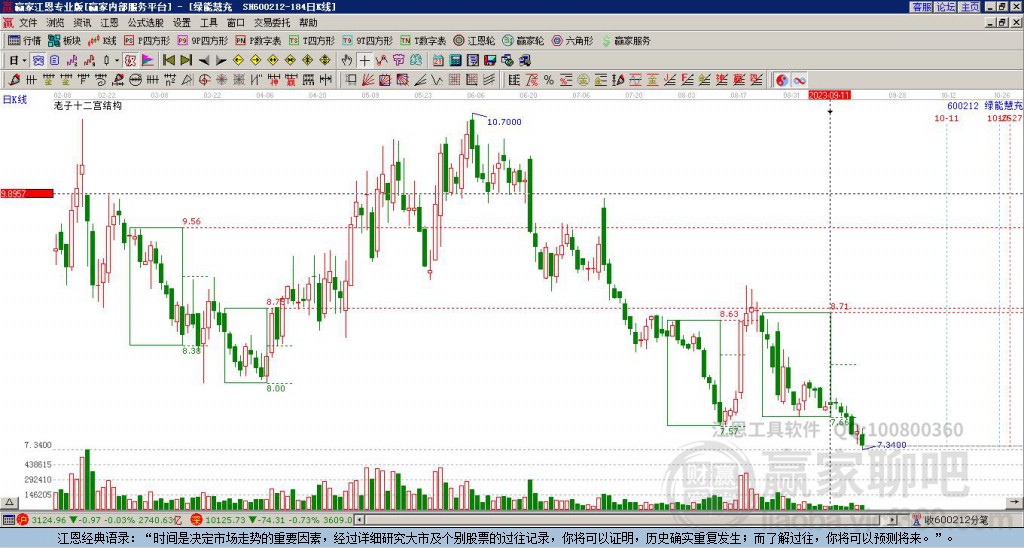Open the P数字表 tool
Screen dimensions: 1024x548
point(258,40)
